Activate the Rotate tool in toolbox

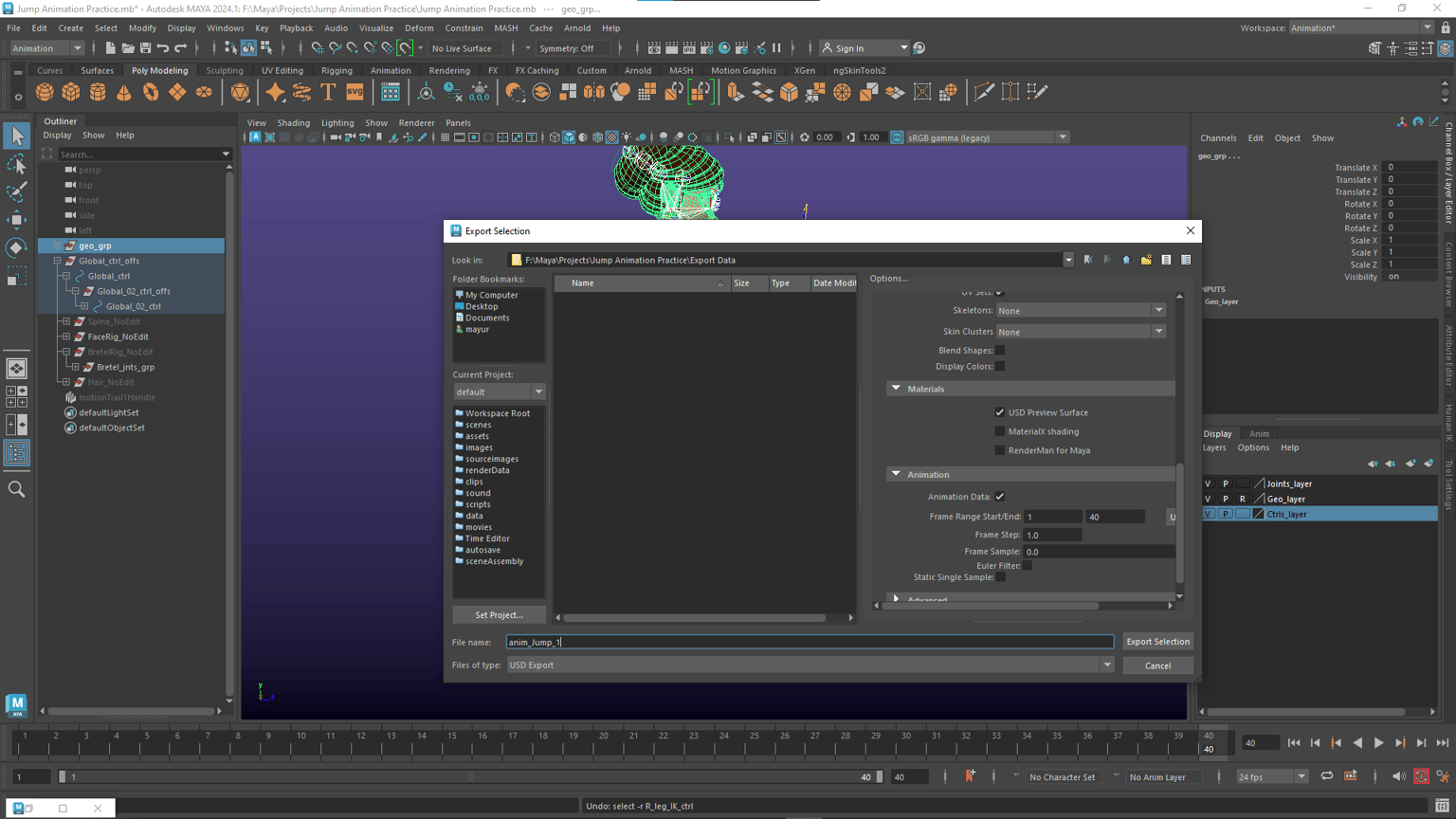pyautogui.click(x=16, y=247)
